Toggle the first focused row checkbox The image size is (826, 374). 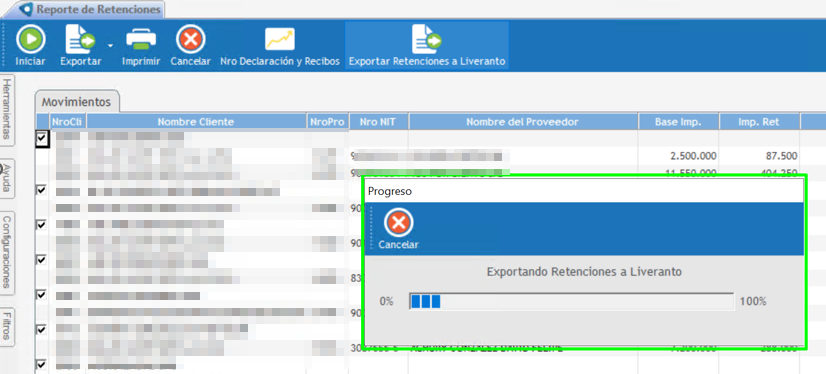click(42, 139)
